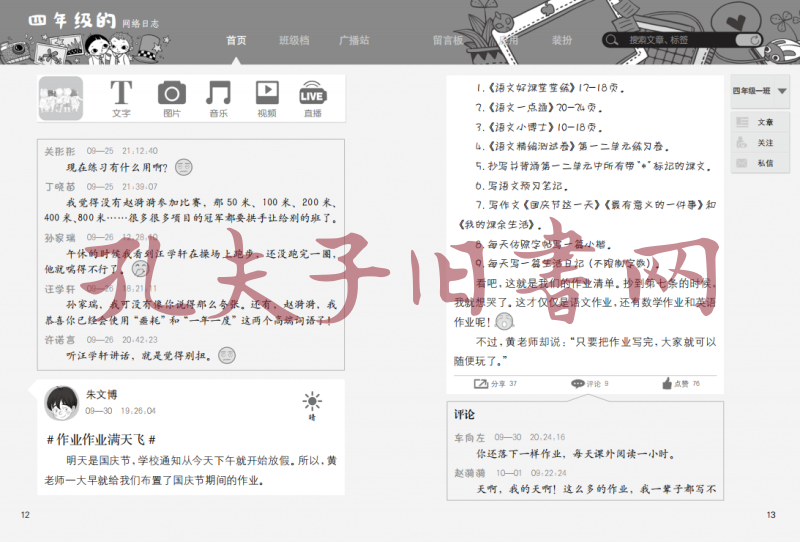
Task: Open the 班级档 tab
Action: click(x=294, y=40)
